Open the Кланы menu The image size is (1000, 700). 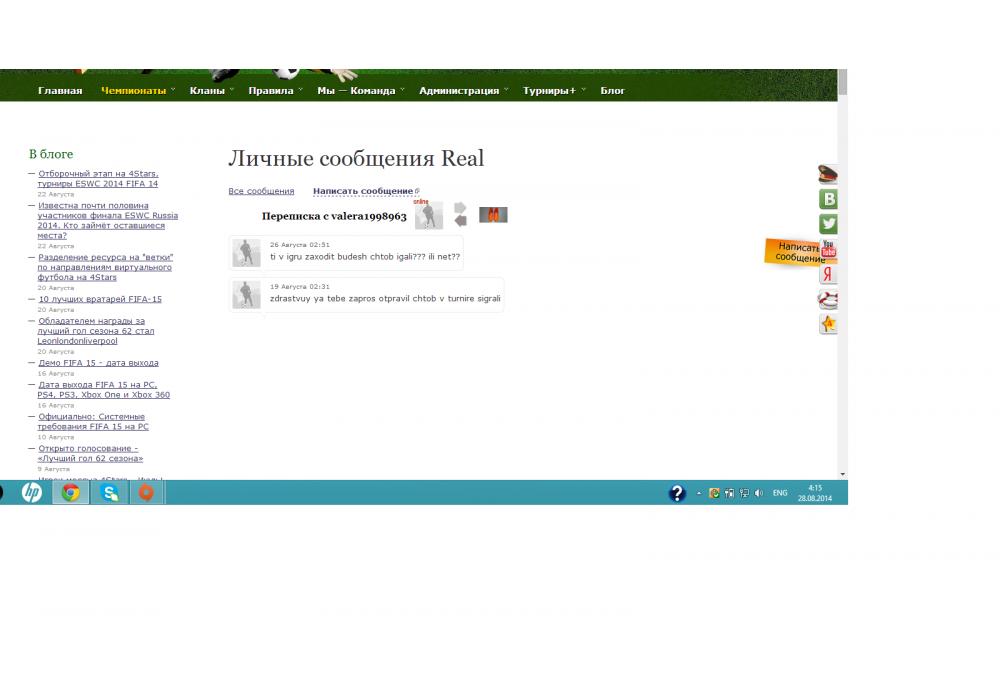tap(207, 91)
